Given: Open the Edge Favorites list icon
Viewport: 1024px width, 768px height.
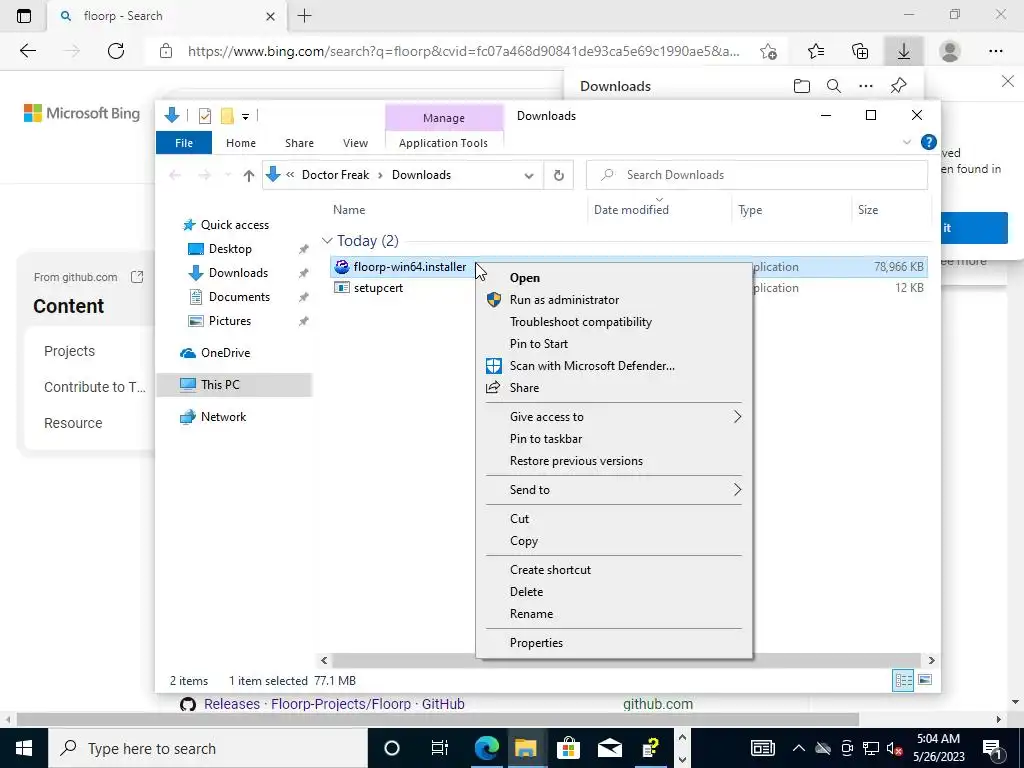Looking at the screenshot, I should 816,51.
